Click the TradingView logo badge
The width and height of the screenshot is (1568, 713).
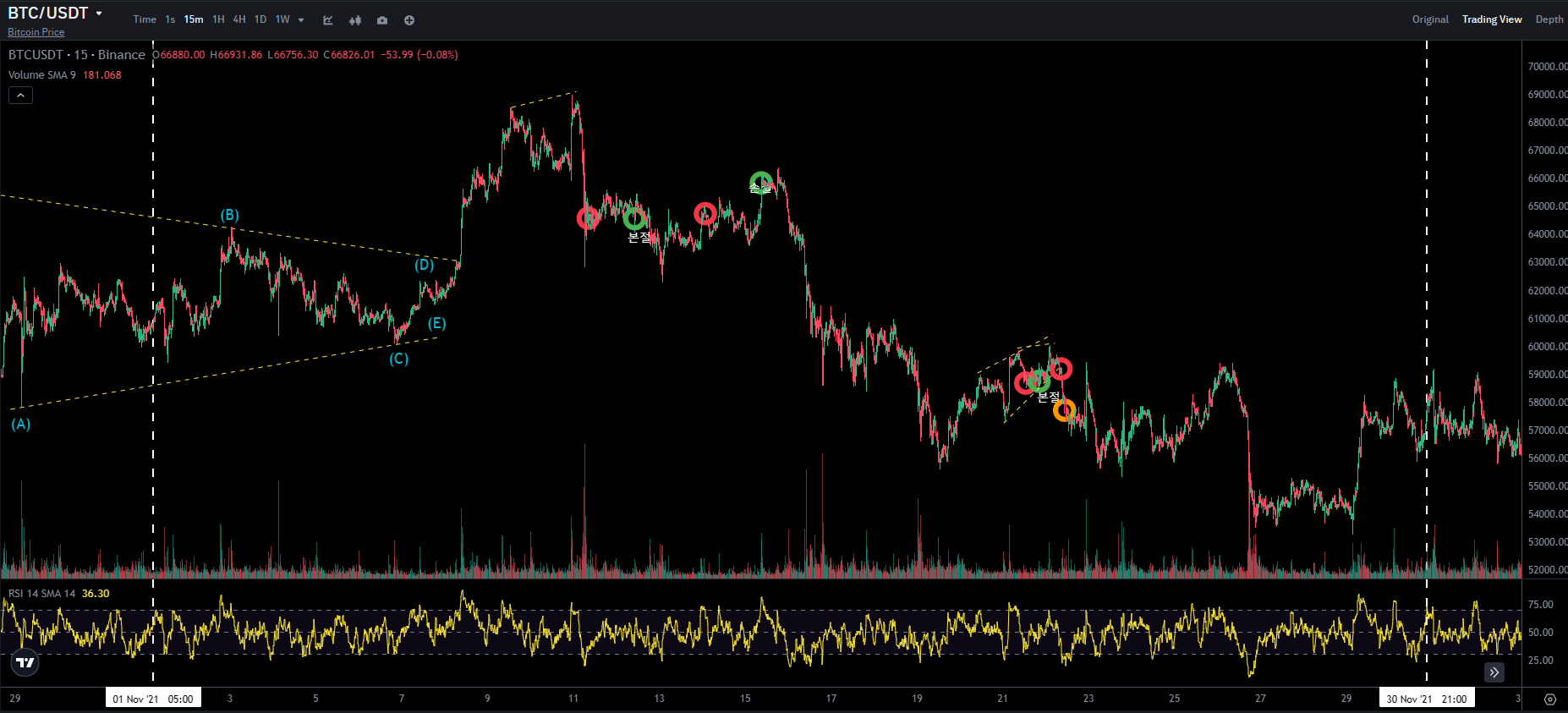point(25,662)
